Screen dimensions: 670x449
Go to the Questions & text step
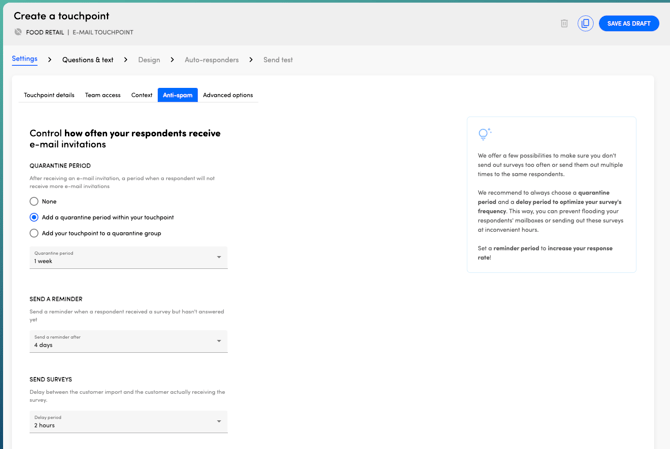point(88,60)
